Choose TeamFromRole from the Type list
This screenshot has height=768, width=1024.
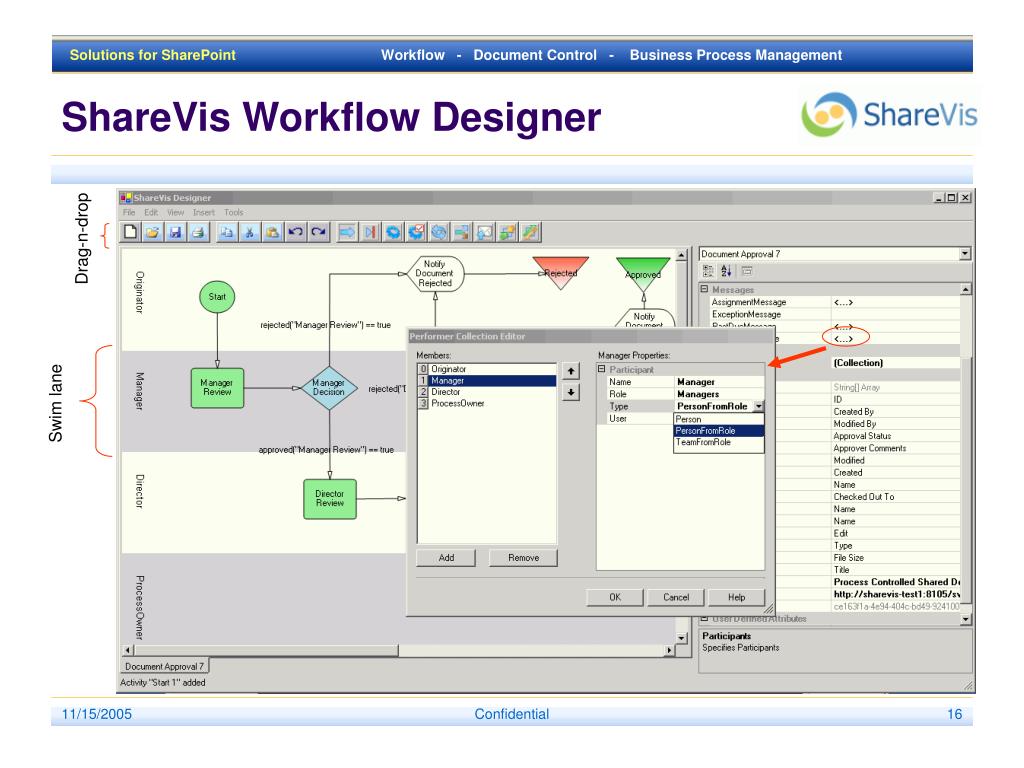[718, 442]
